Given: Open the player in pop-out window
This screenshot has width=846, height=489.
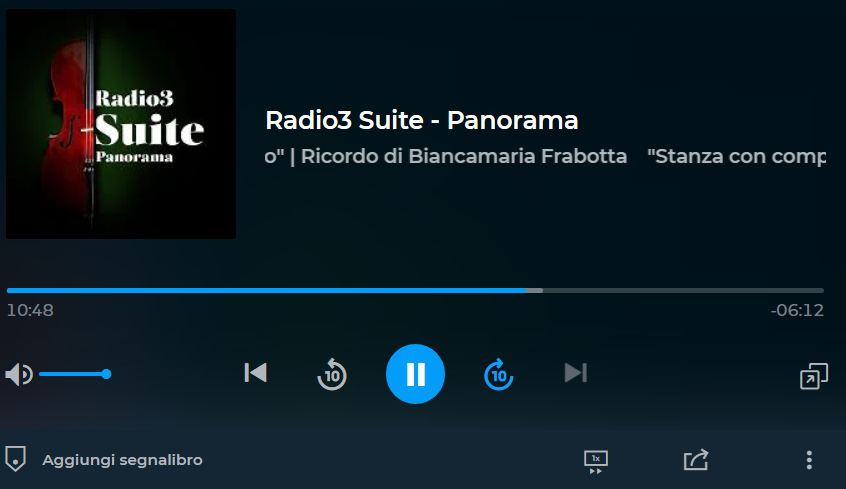Looking at the screenshot, I should [814, 376].
